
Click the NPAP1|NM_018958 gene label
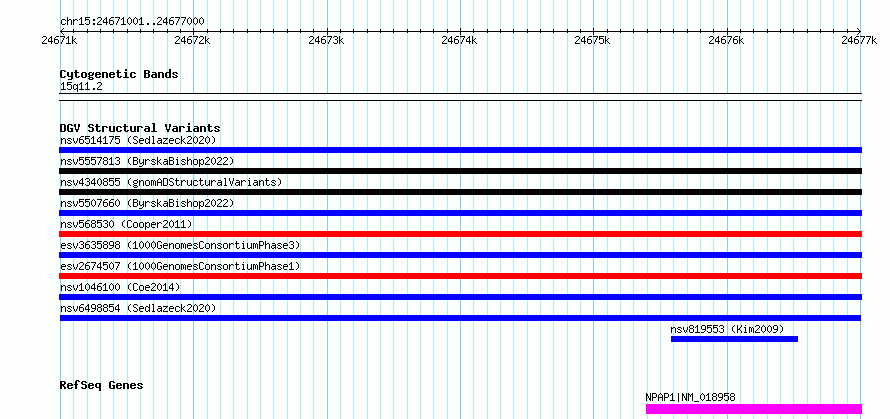click(690, 397)
